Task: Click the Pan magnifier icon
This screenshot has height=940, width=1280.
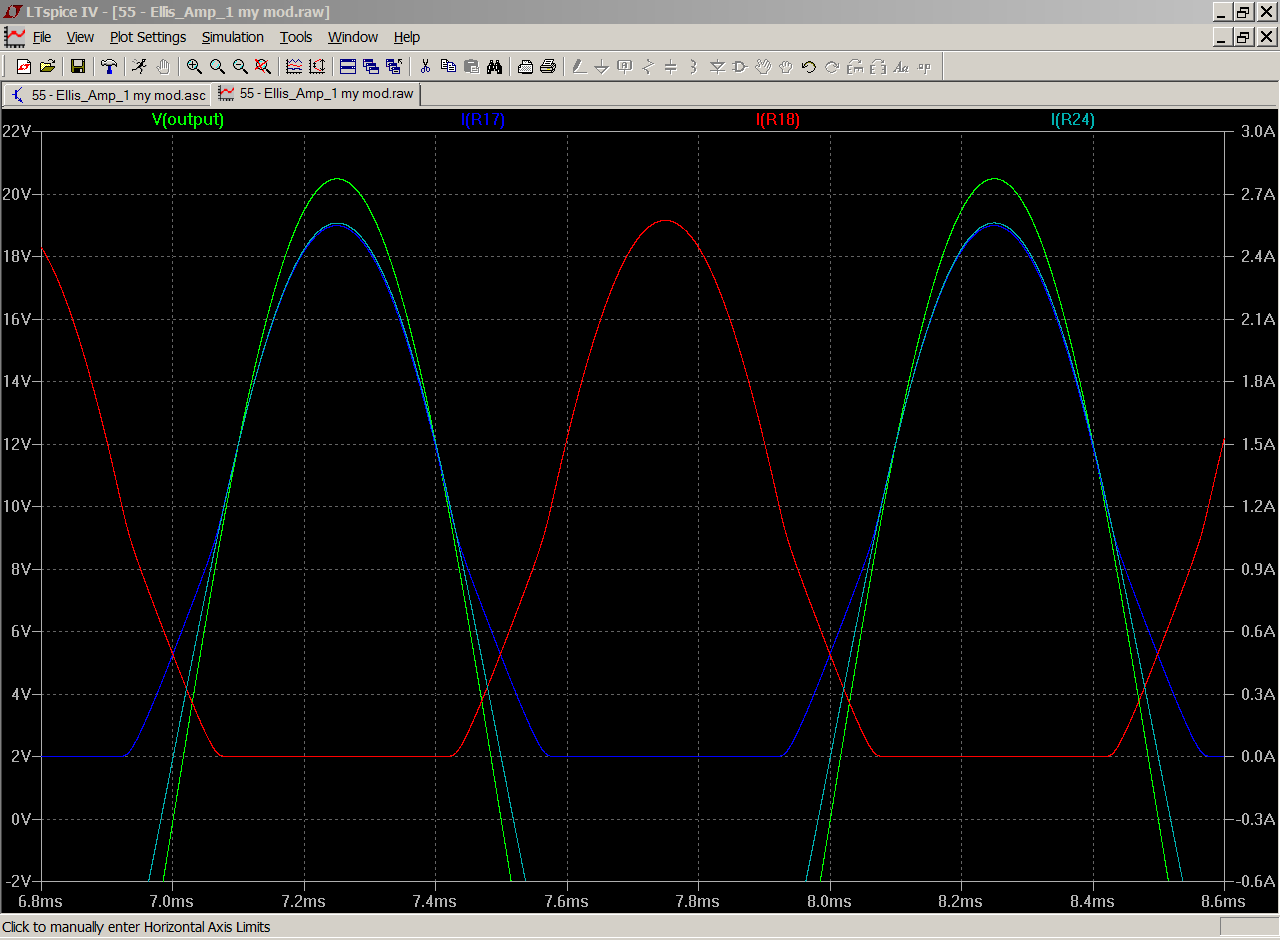Action: pos(217,66)
